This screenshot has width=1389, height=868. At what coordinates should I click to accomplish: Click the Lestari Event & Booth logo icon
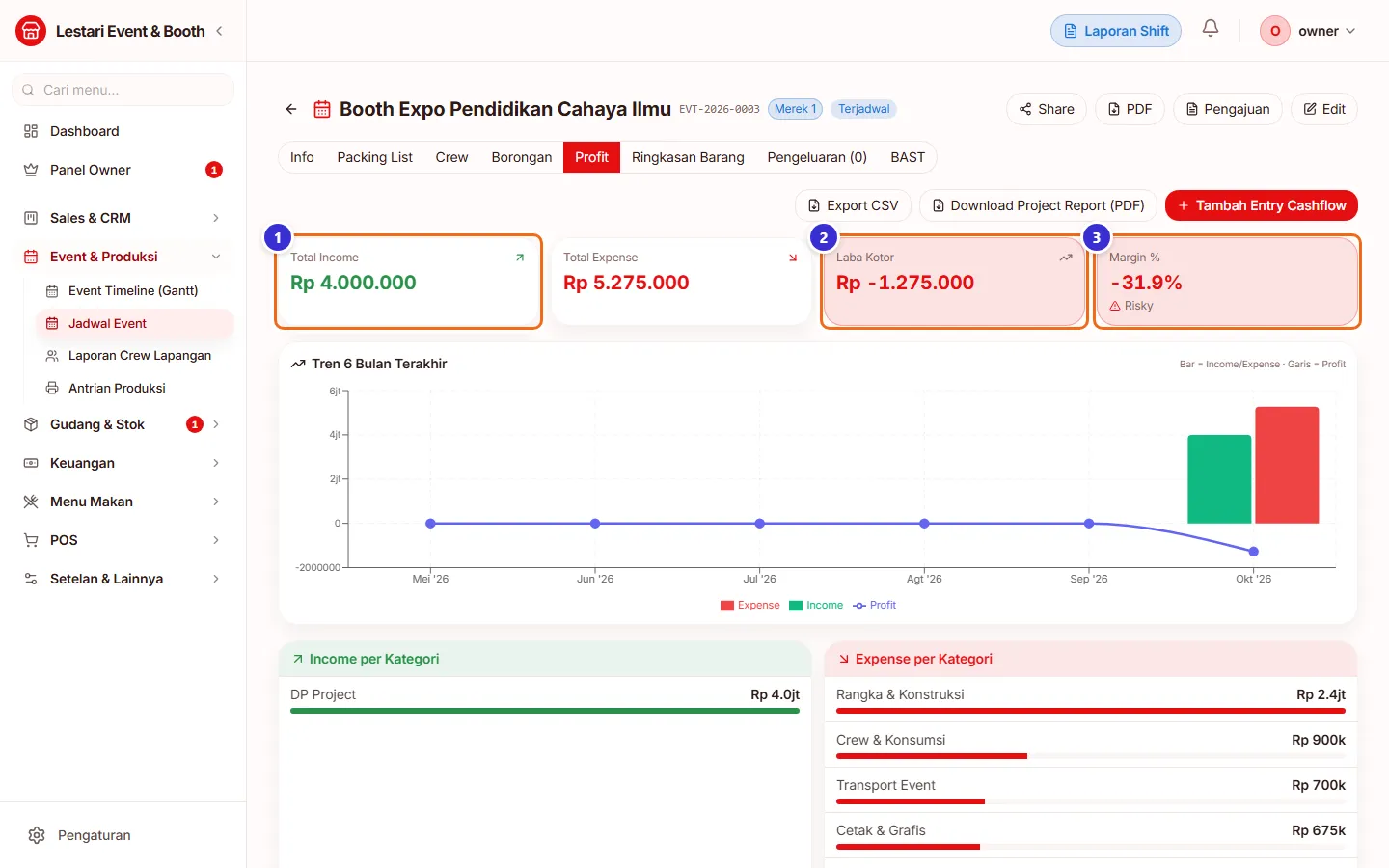31,31
